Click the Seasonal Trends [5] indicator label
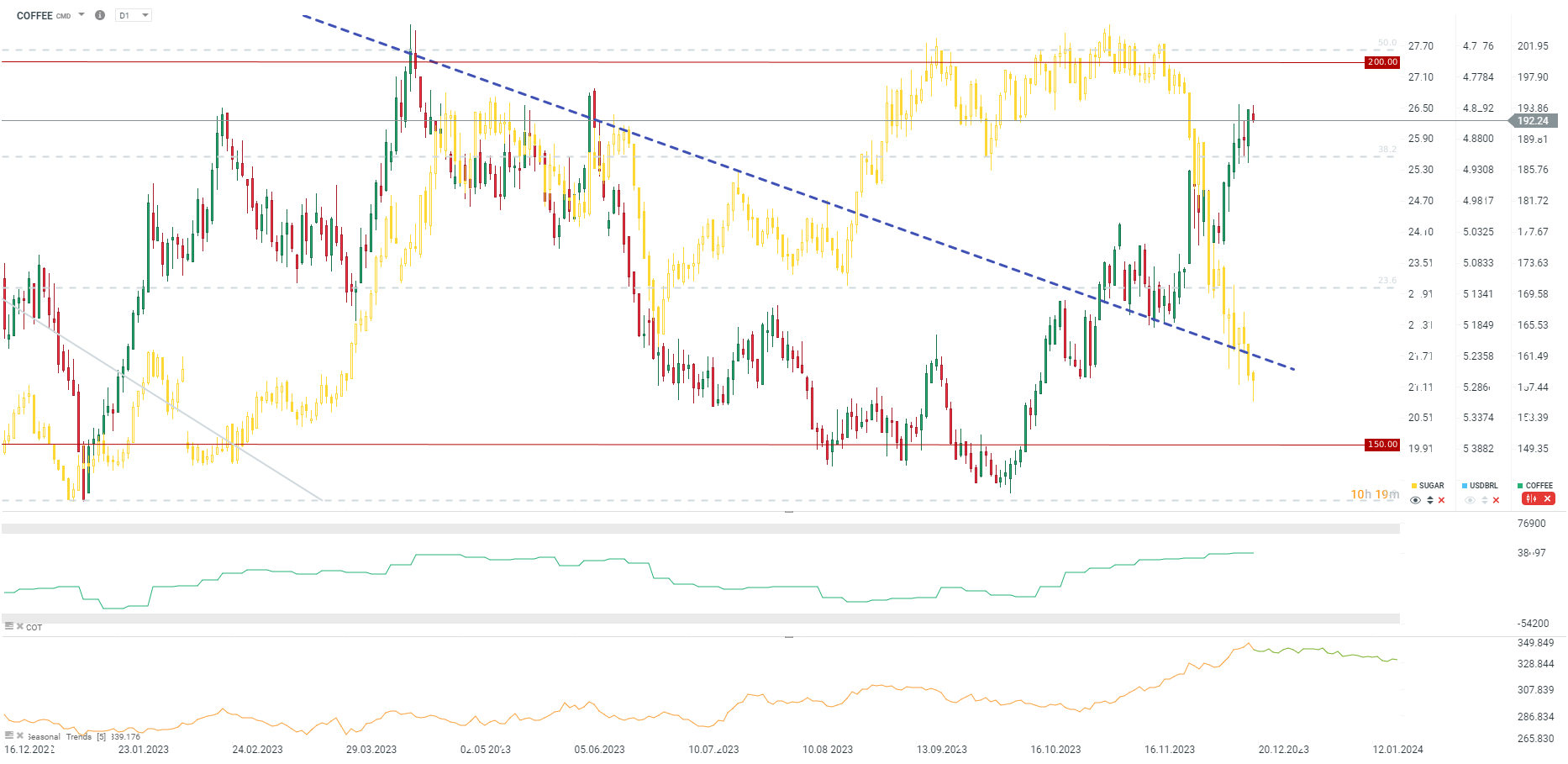 click(67, 737)
